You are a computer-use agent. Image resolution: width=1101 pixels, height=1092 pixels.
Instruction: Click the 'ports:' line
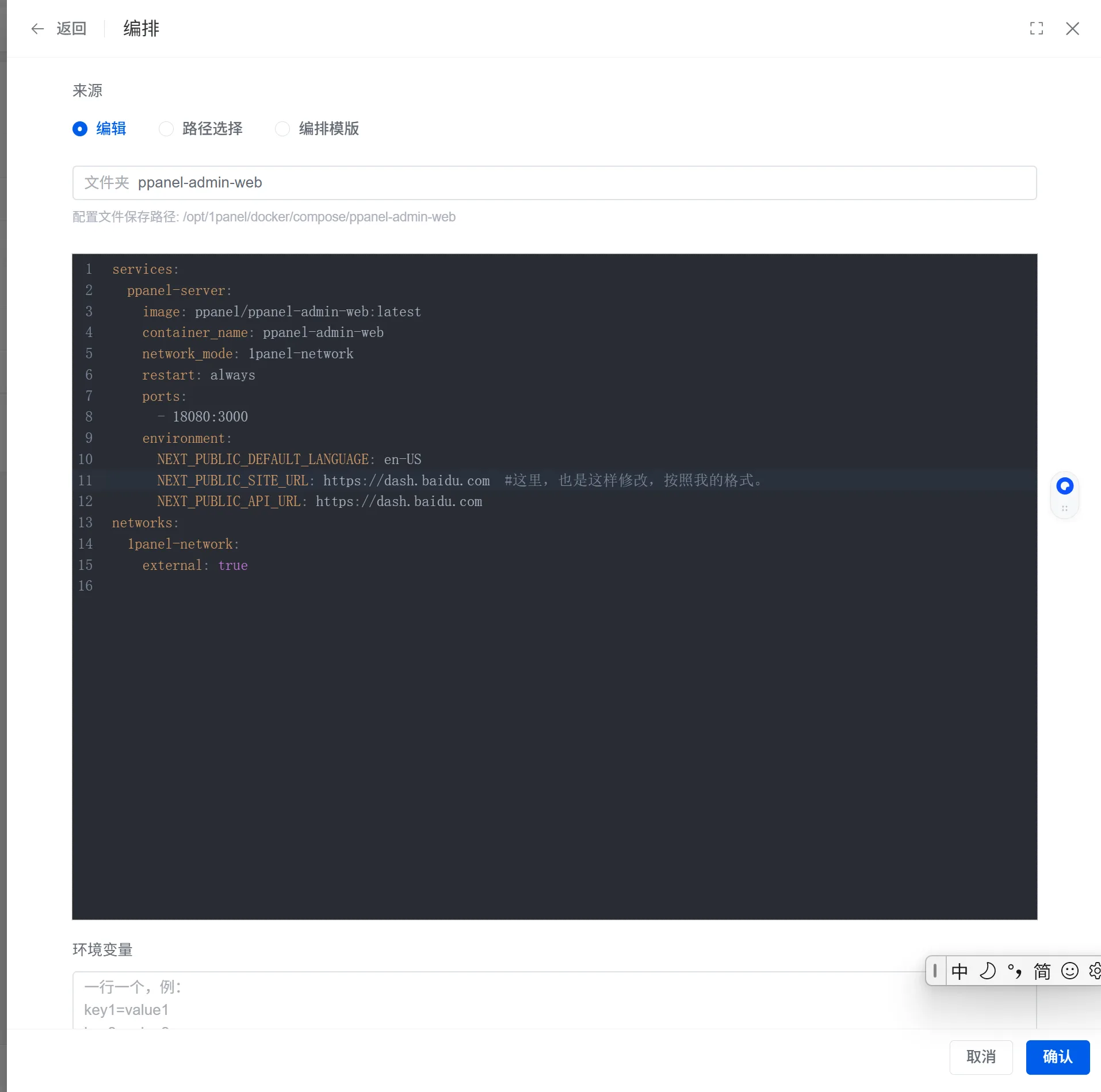[x=165, y=396]
